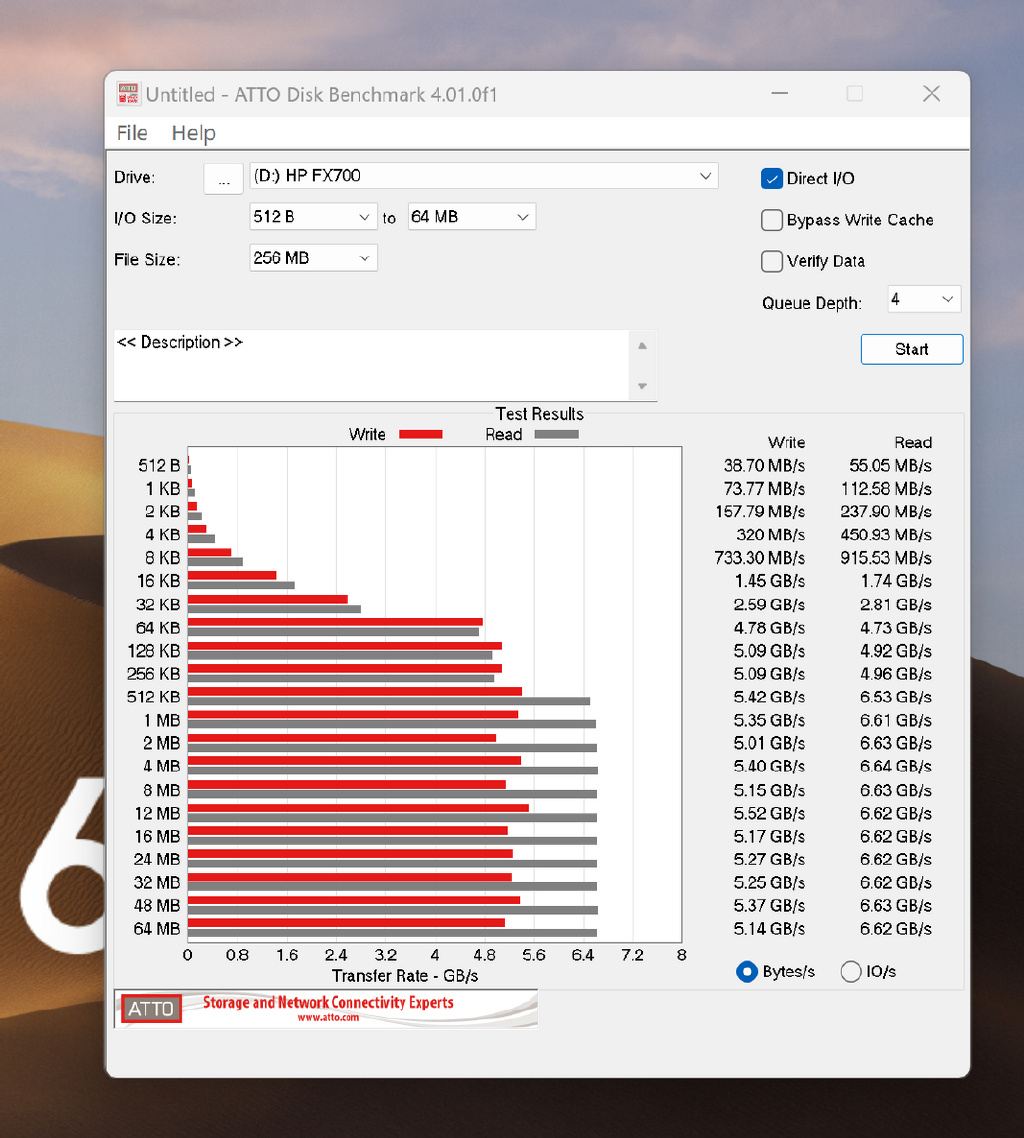Click the 733.30 MB/s write value
1024x1138 pixels.
pyautogui.click(x=760, y=558)
